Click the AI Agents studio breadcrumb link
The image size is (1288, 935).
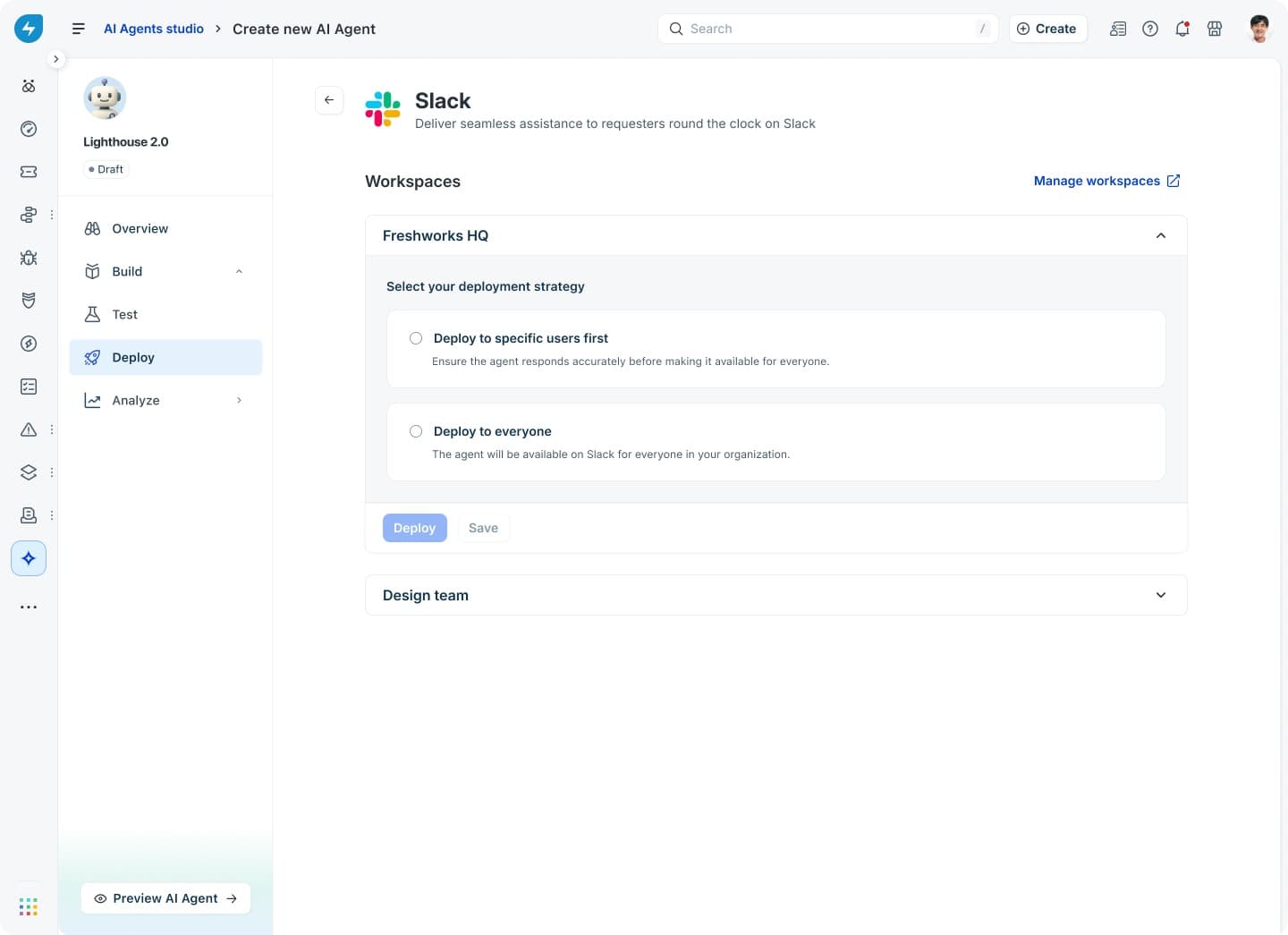[154, 29]
